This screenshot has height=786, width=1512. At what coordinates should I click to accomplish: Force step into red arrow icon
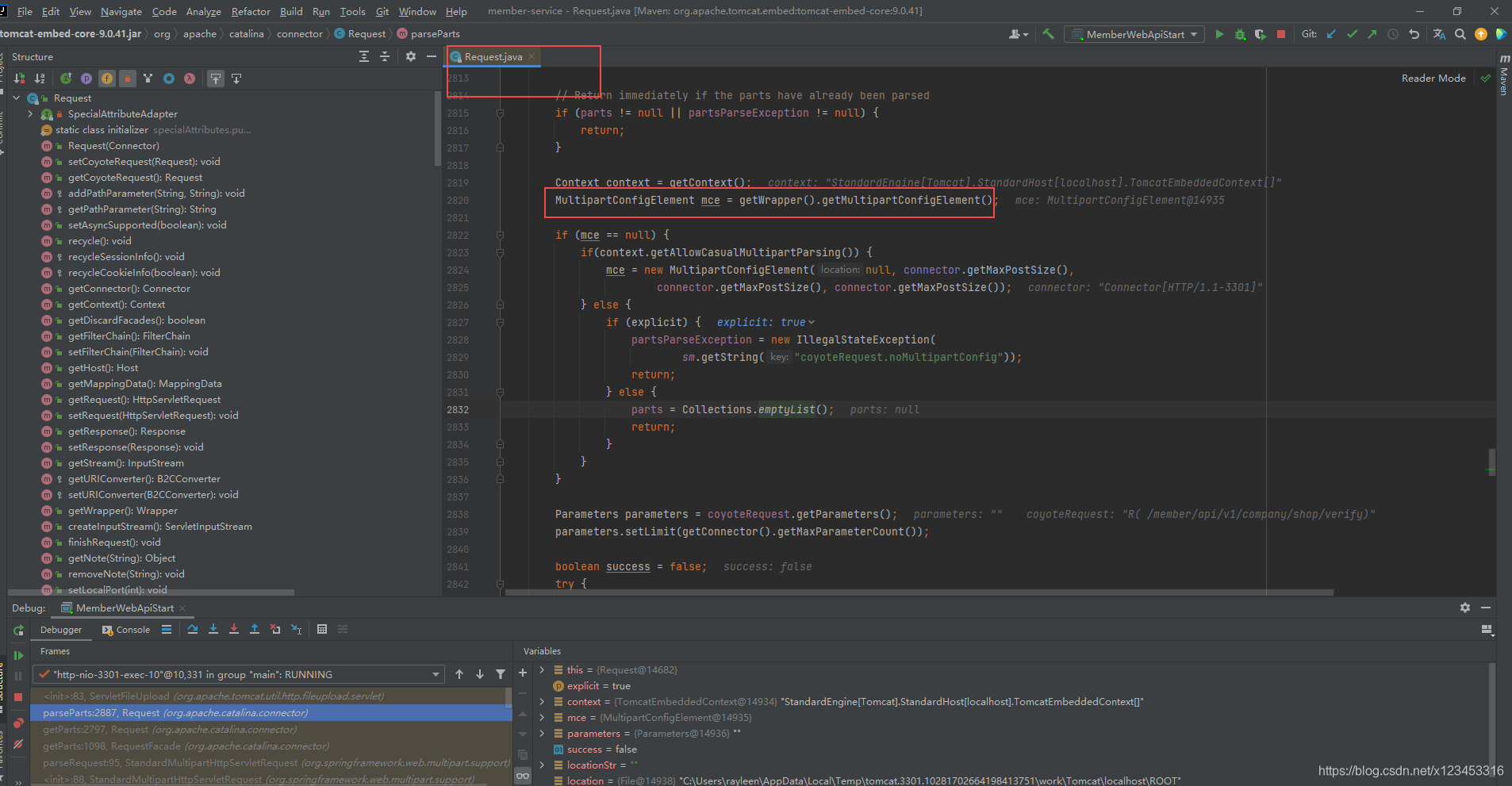click(234, 629)
